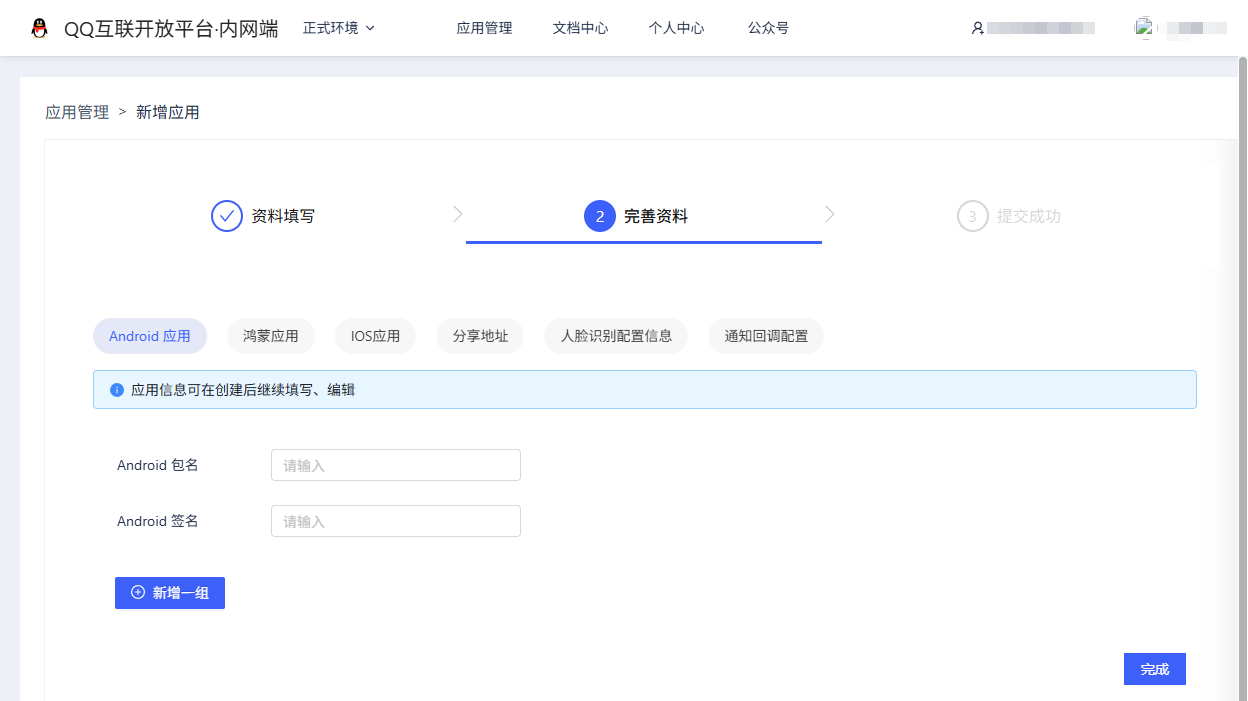
Task: Click the 完善资料 step label
Action: pos(656,216)
